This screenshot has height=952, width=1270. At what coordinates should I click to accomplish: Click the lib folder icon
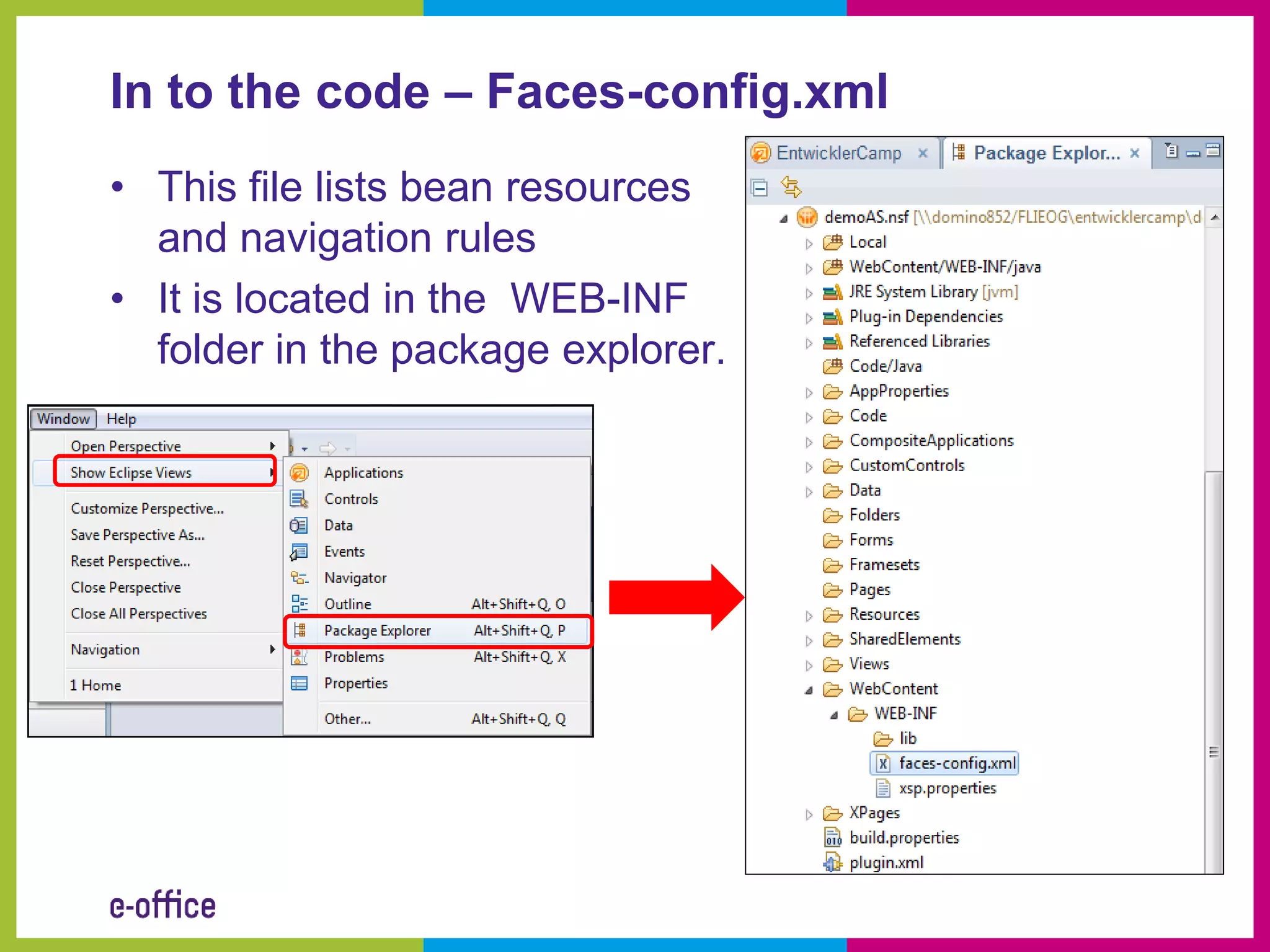pyautogui.click(x=883, y=739)
